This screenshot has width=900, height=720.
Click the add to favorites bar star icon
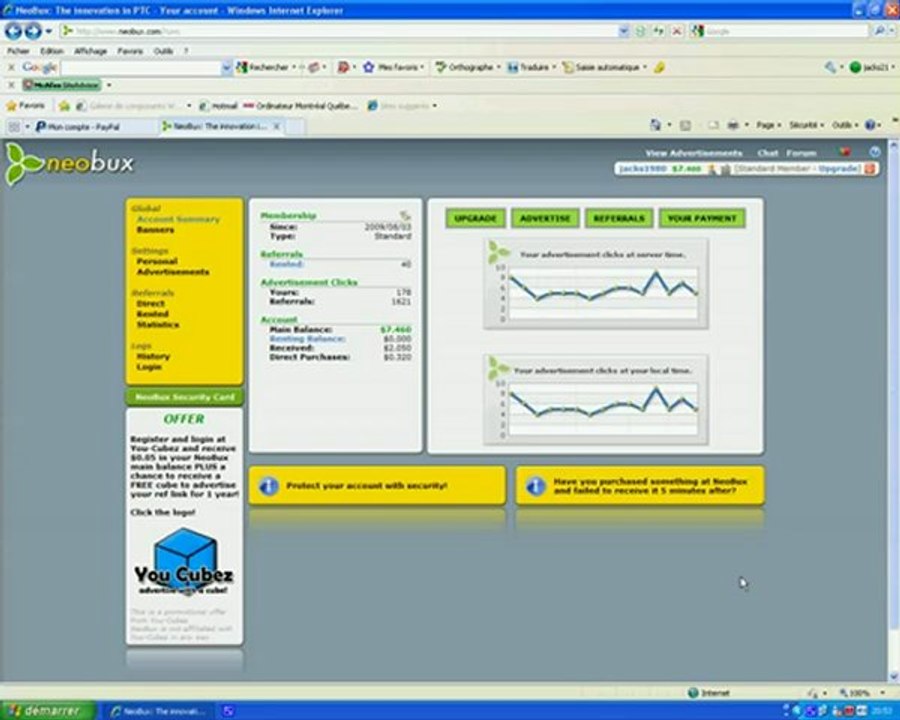pyautogui.click(x=64, y=106)
